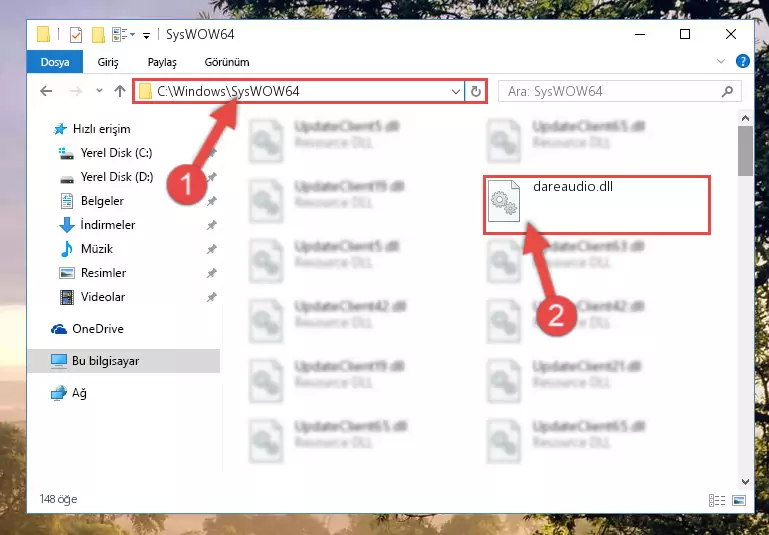Open Videolar folder in sidebar
This screenshot has height=535, width=769.
(103, 297)
